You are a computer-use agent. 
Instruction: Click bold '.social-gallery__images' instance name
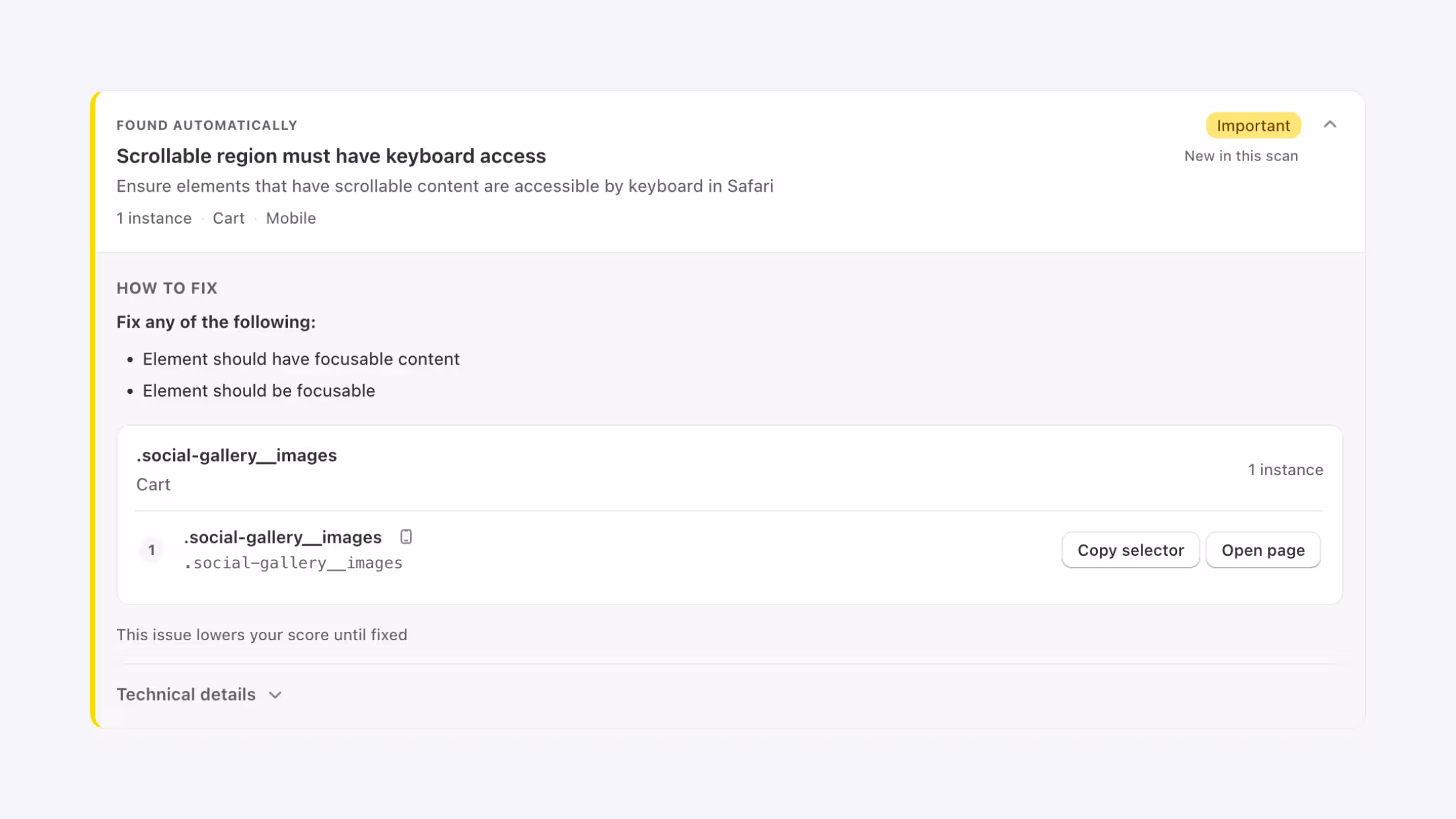click(x=283, y=537)
